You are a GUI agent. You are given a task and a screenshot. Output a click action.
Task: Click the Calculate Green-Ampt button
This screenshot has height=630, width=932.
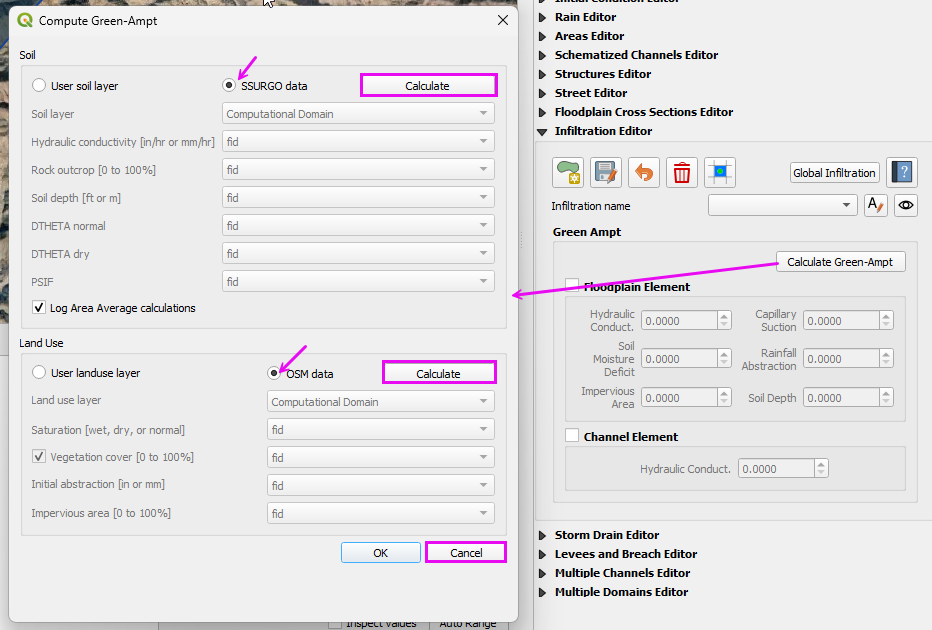(x=840, y=262)
